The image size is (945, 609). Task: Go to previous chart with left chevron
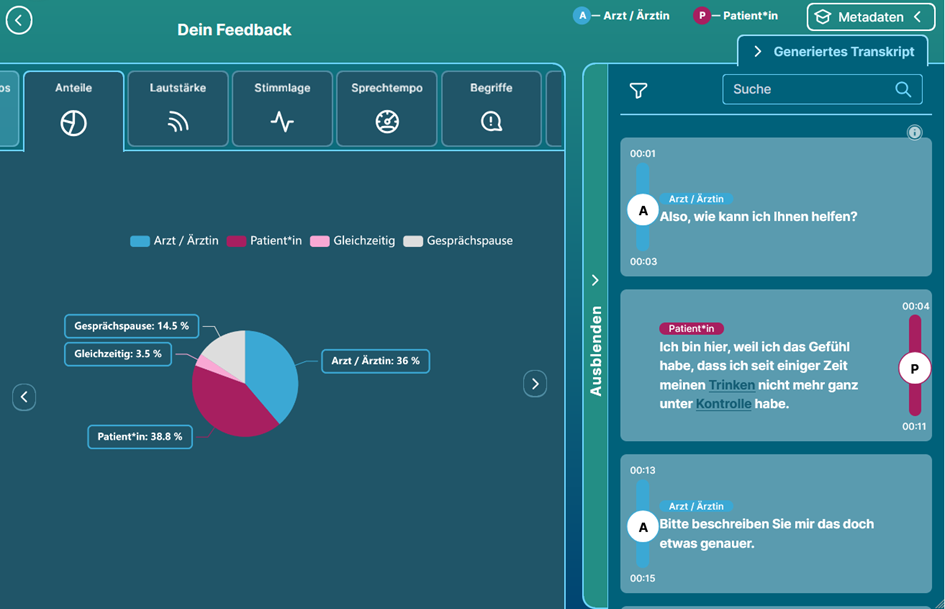pos(24,397)
